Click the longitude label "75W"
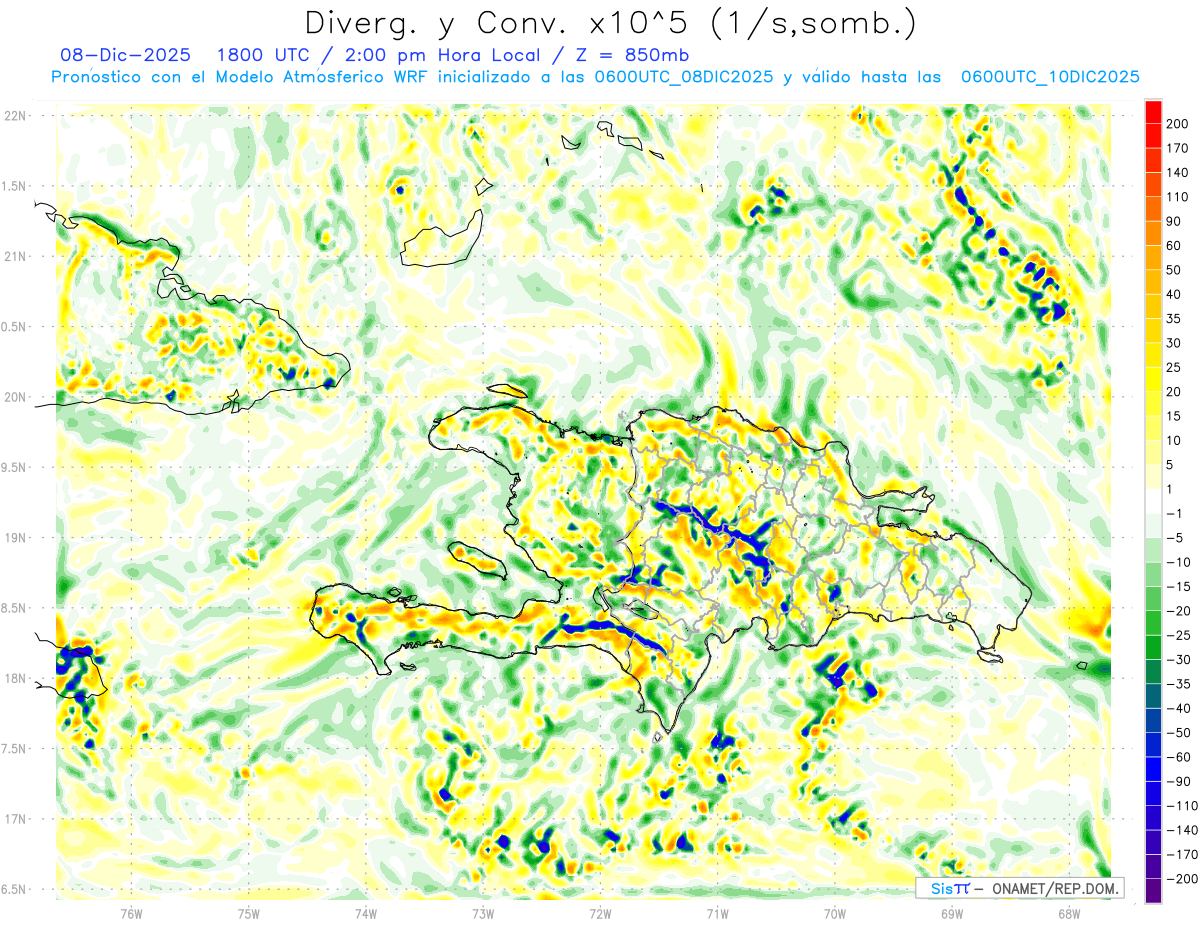 (x=249, y=912)
